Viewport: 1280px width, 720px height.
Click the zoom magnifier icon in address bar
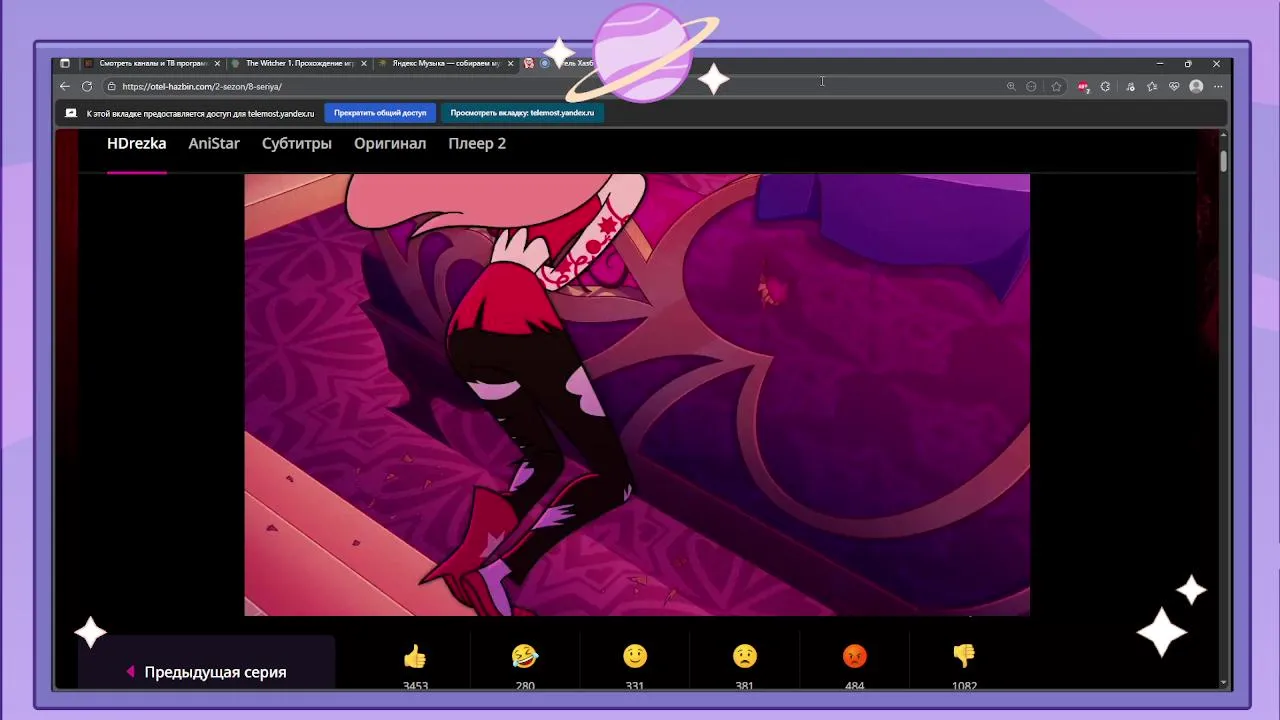coord(1011,87)
